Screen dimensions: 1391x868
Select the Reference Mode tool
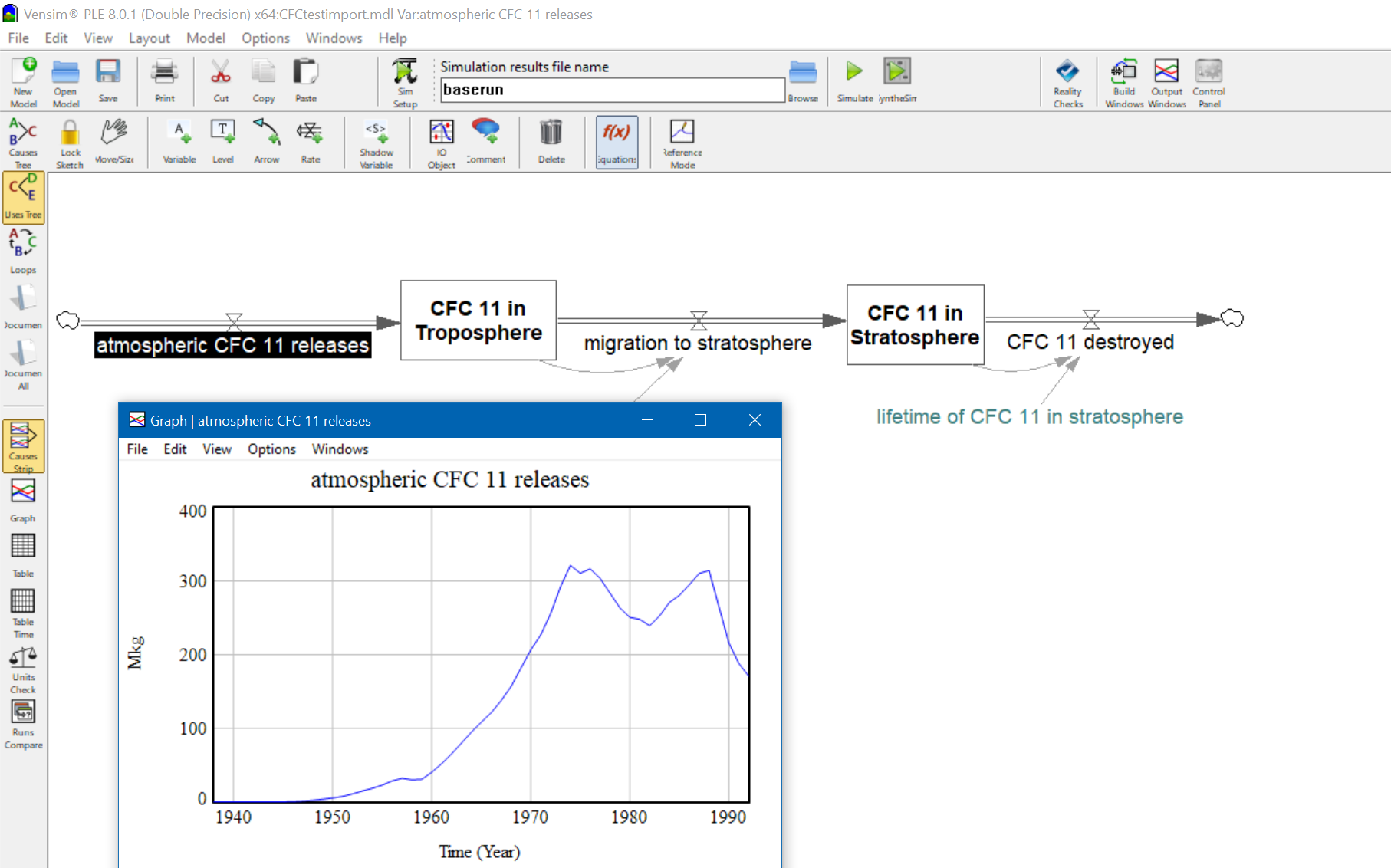682,143
